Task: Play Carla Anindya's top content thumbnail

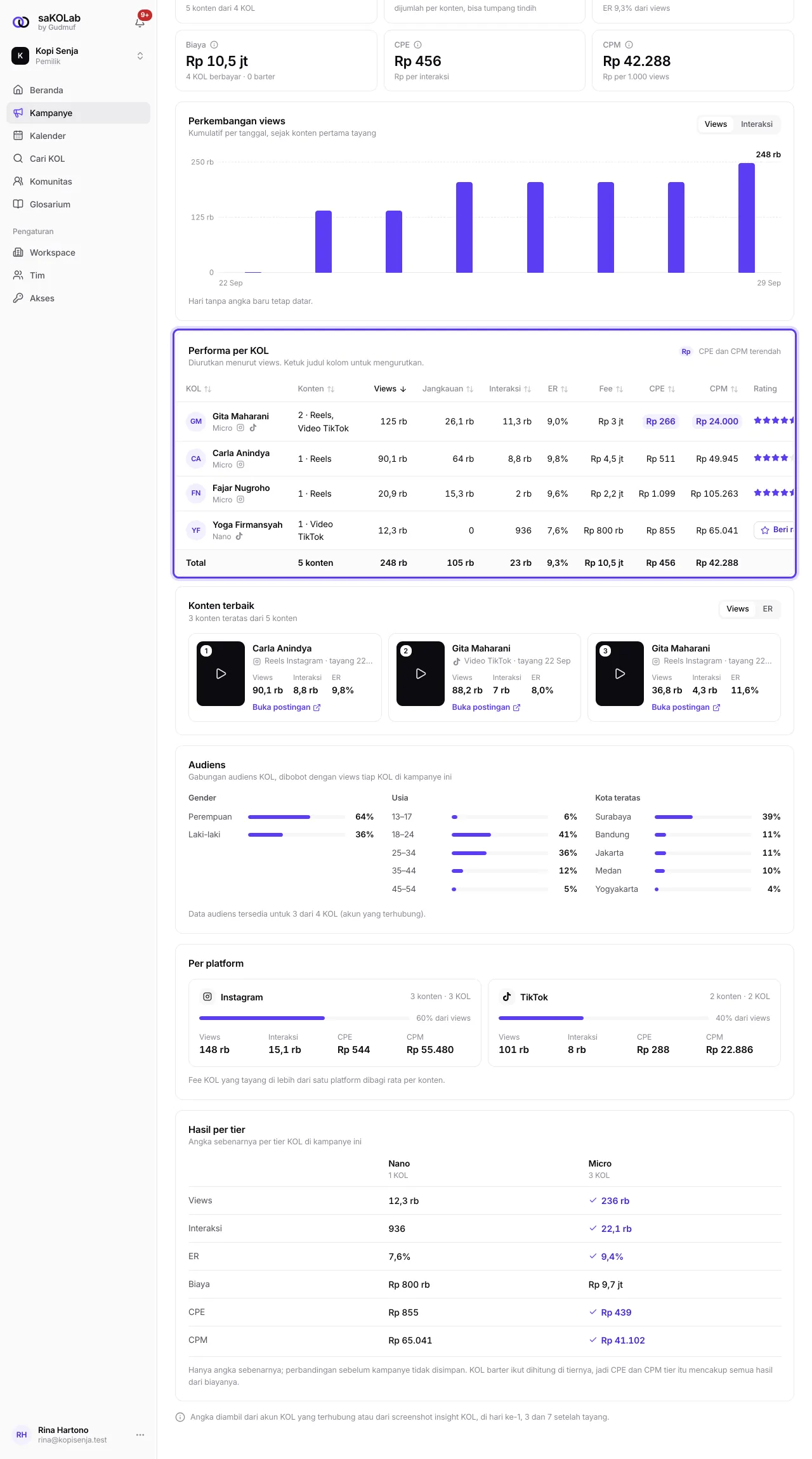Action: pos(221,674)
